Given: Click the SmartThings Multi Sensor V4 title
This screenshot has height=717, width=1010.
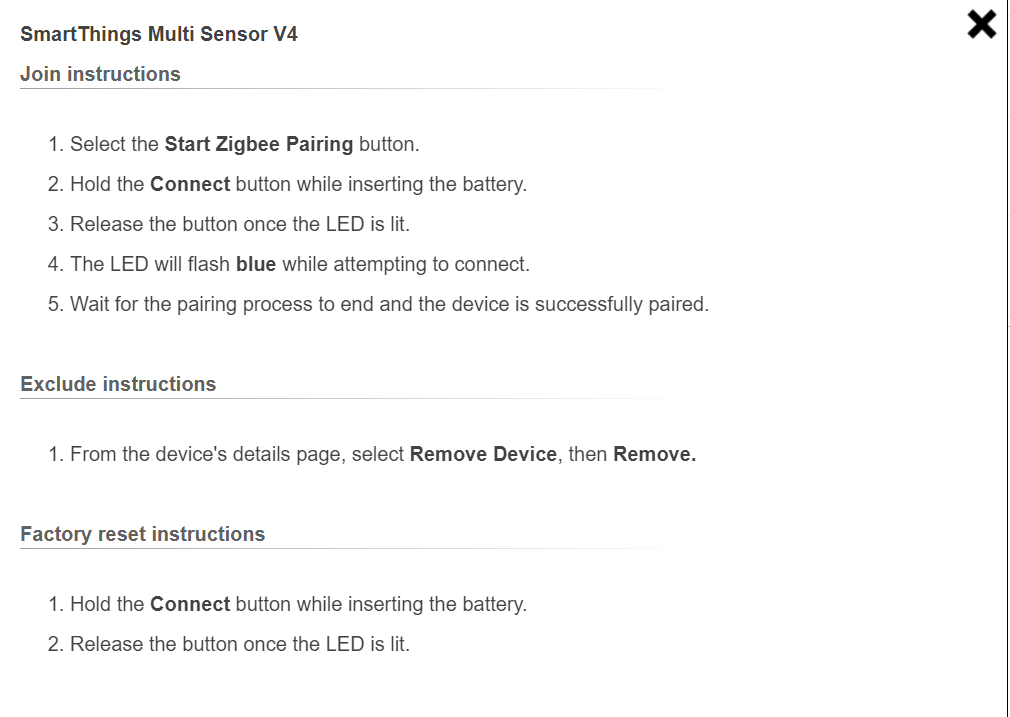Looking at the screenshot, I should pos(159,34).
